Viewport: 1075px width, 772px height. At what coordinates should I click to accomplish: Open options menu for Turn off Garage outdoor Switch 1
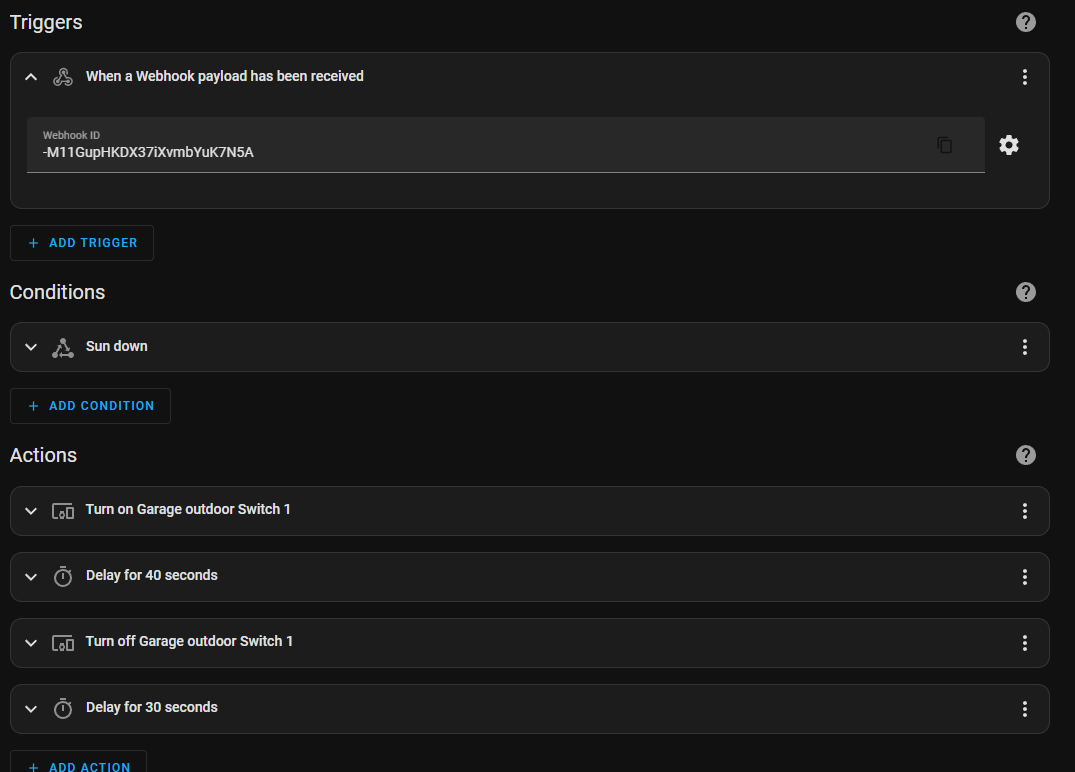pos(1024,643)
